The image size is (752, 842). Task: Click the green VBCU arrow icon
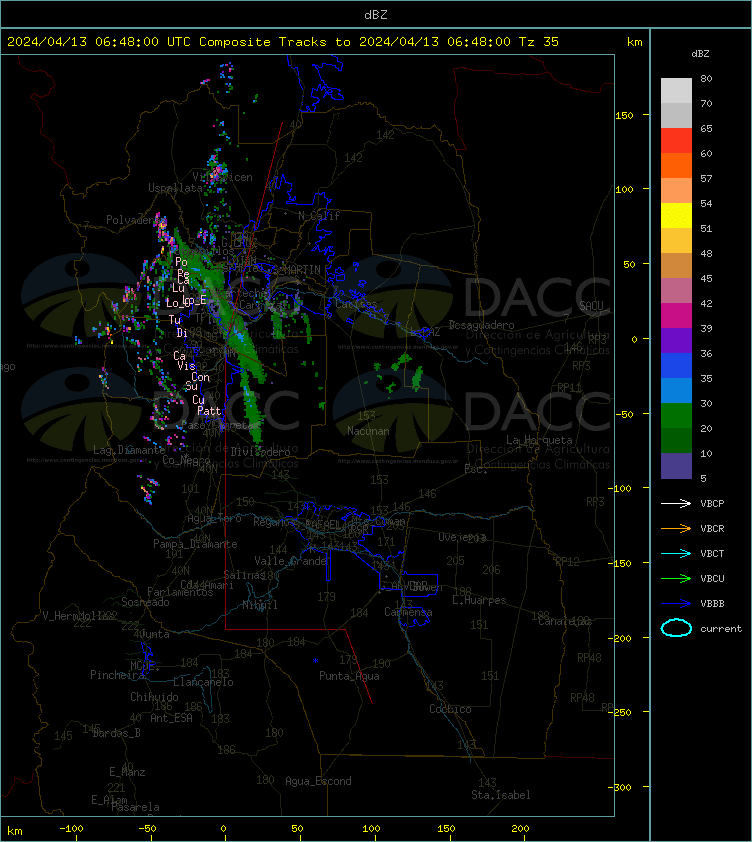pos(676,578)
